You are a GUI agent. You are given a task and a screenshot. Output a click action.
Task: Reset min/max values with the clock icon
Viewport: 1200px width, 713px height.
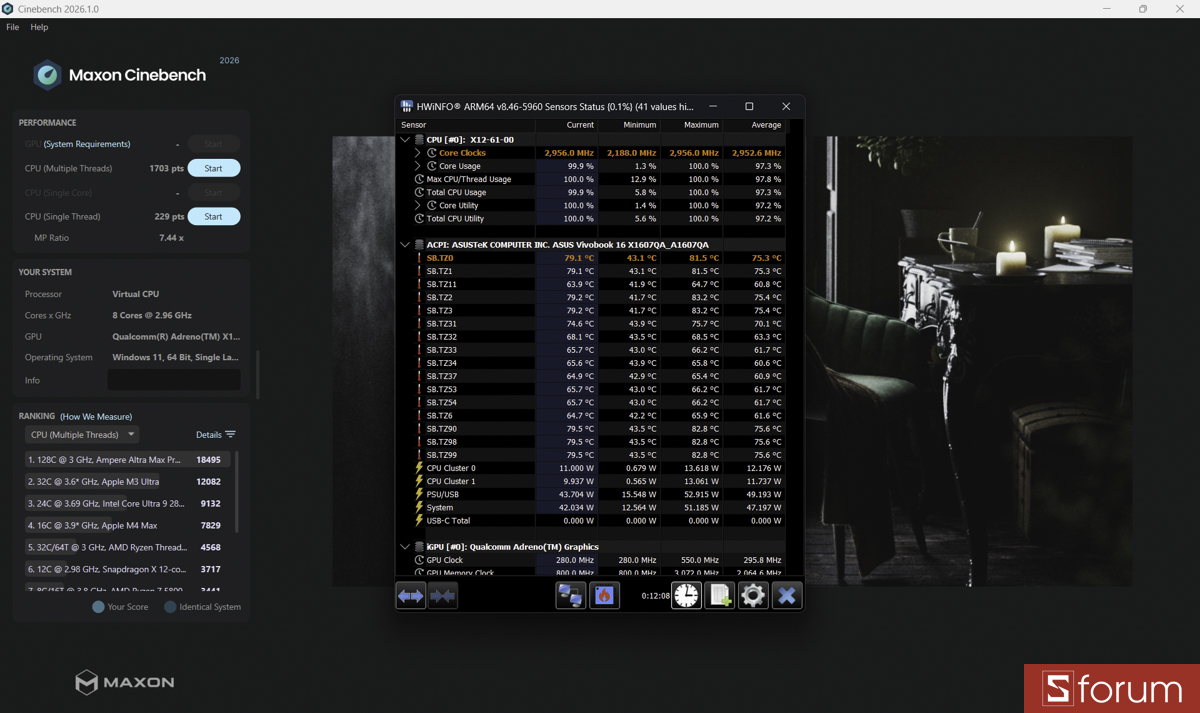[686, 595]
